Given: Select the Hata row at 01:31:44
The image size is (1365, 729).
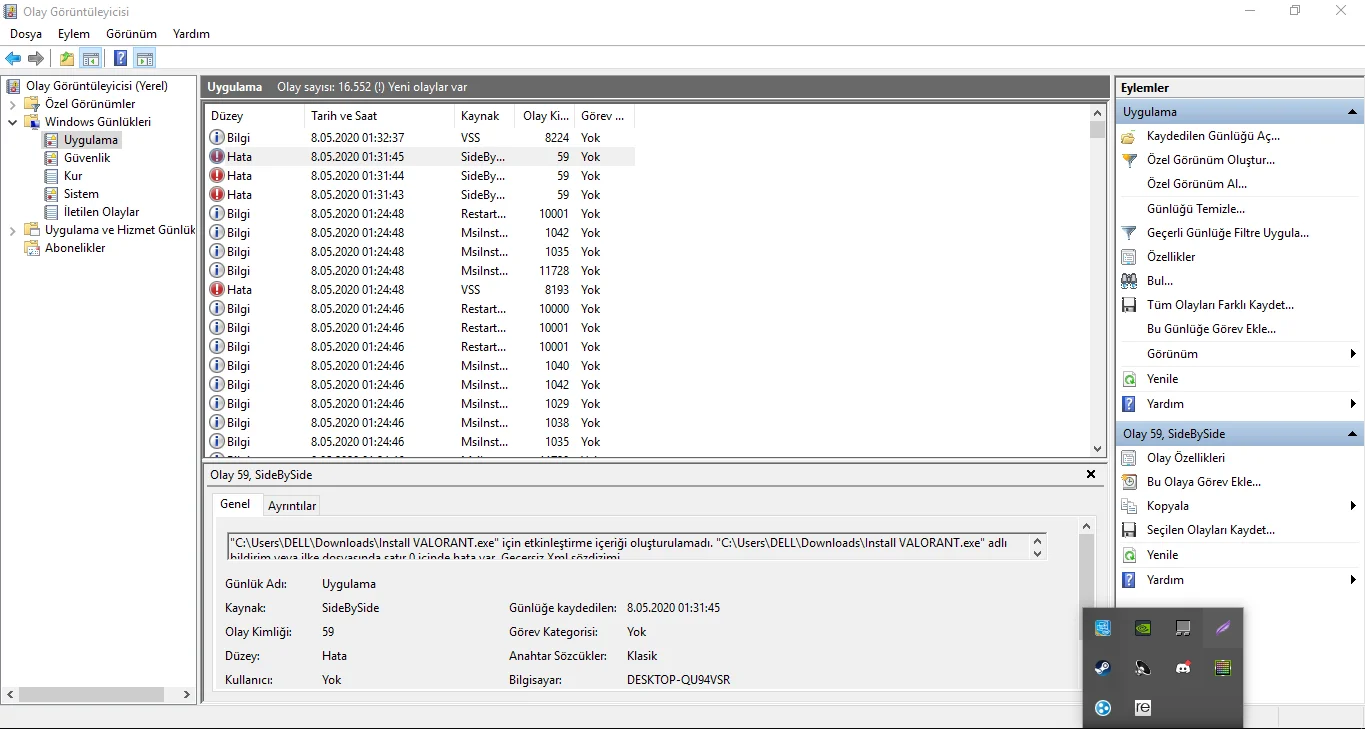Looking at the screenshot, I should pos(420,176).
